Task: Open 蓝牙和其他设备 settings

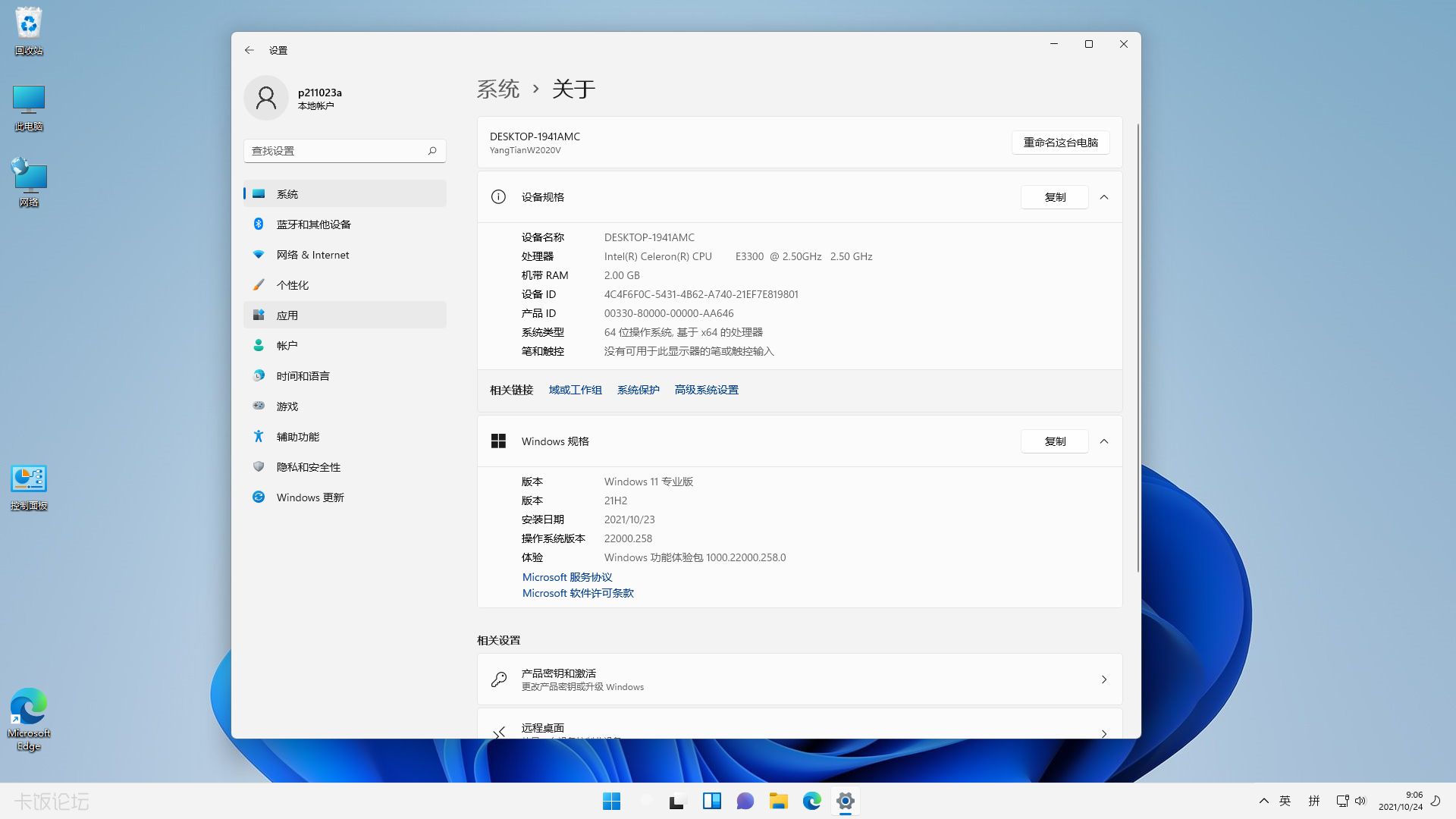Action: tap(345, 224)
